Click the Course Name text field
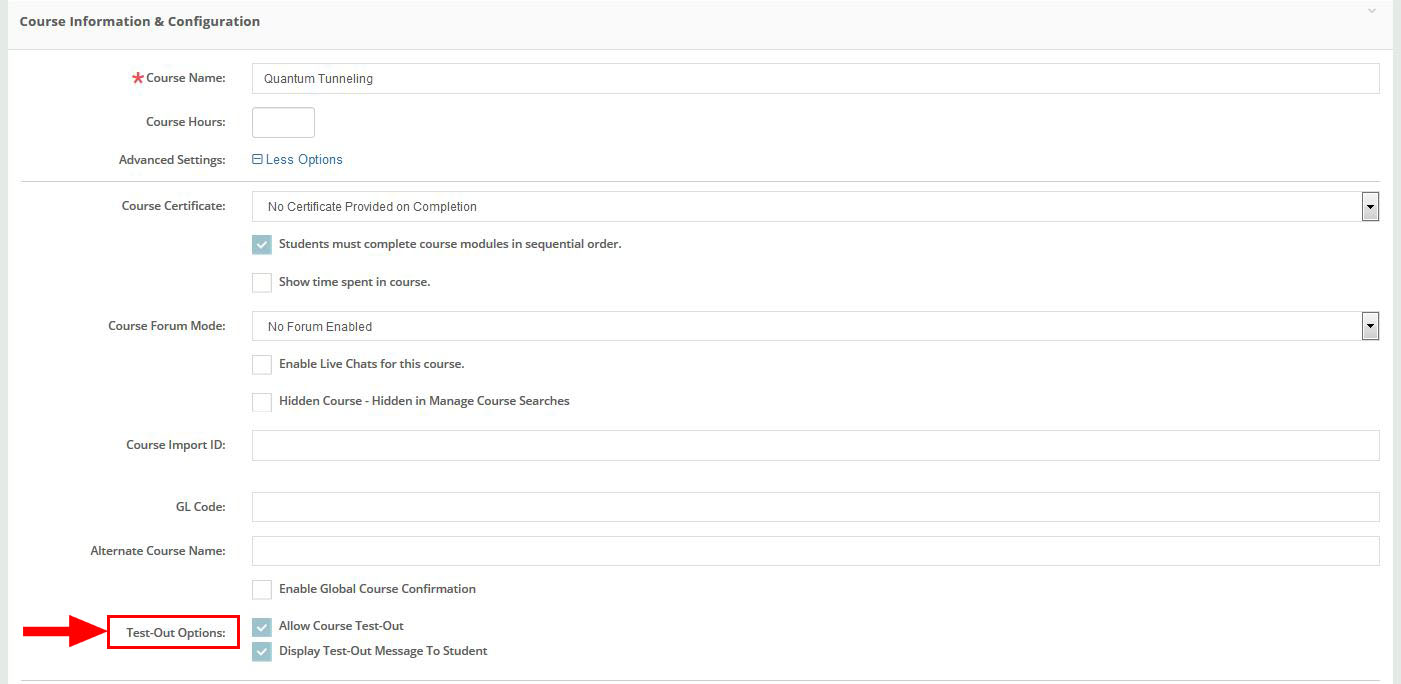 815,79
